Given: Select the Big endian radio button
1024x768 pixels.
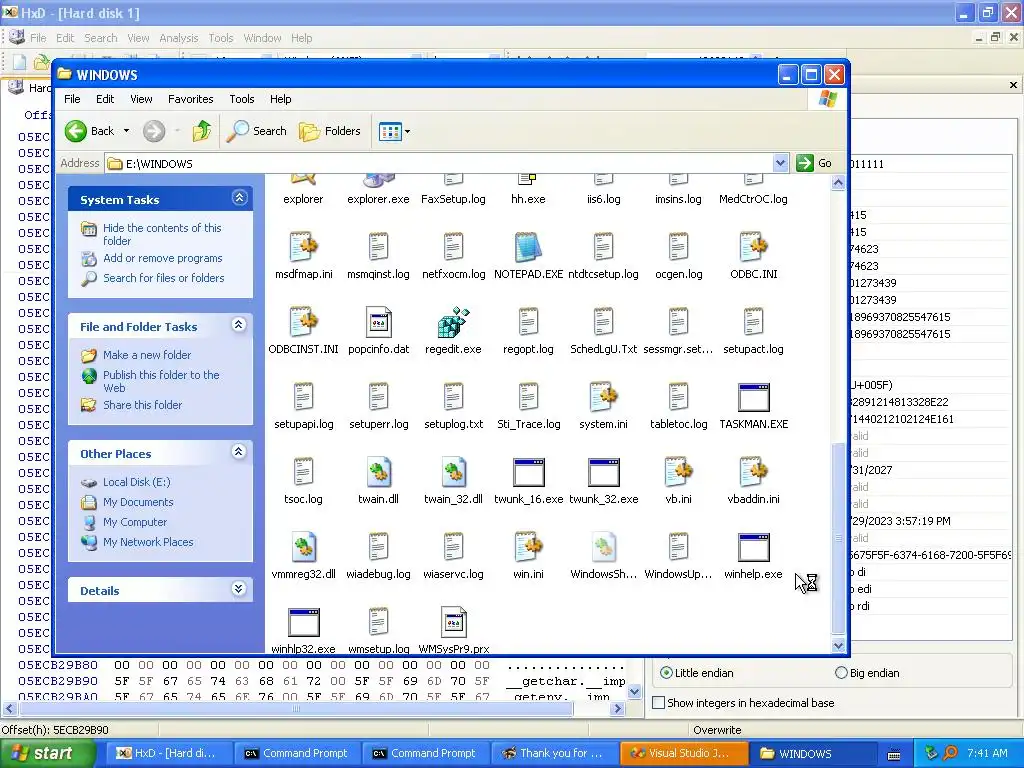Looking at the screenshot, I should click(841, 673).
